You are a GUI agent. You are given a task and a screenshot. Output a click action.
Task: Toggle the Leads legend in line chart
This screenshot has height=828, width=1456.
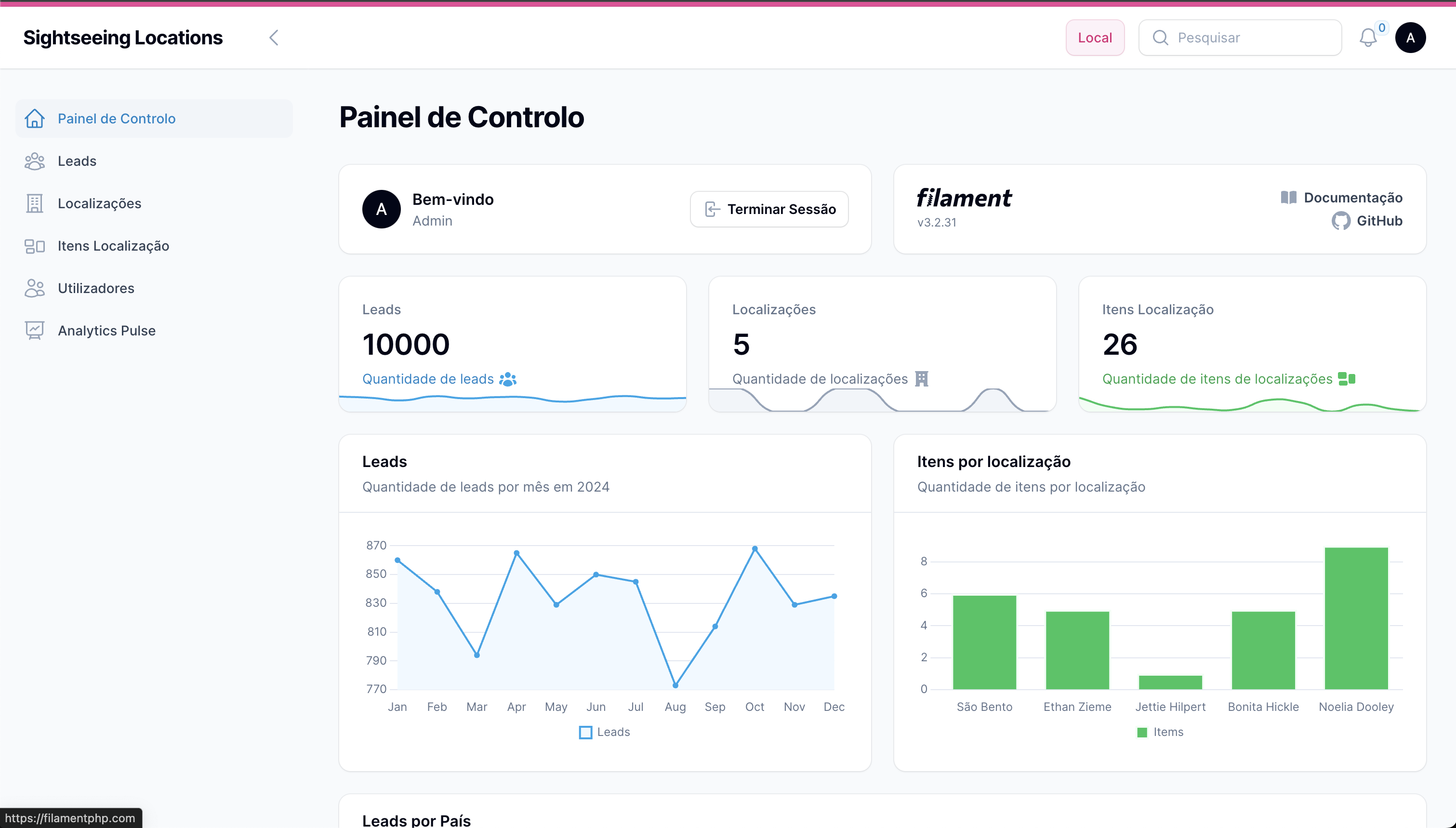point(605,732)
